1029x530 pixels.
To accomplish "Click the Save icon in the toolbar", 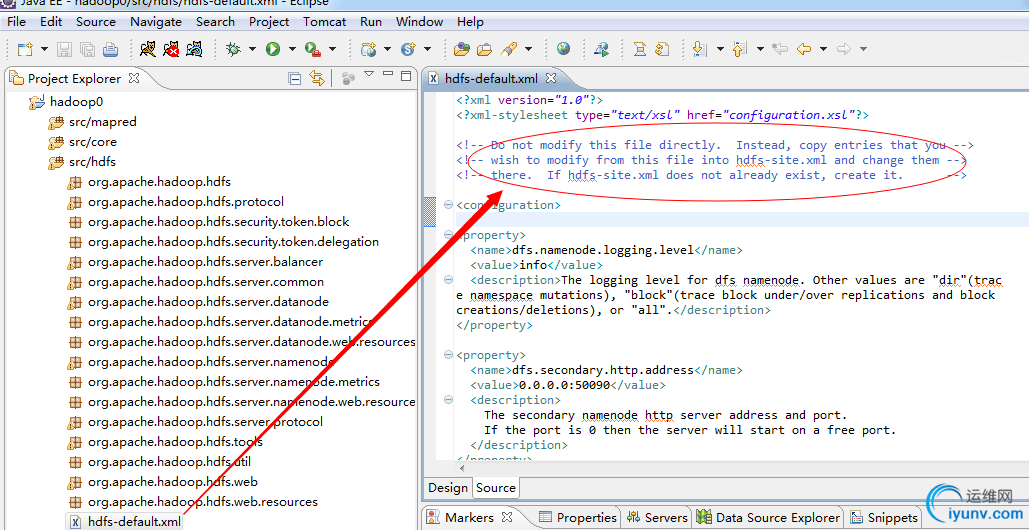I will (x=64, y=49).
